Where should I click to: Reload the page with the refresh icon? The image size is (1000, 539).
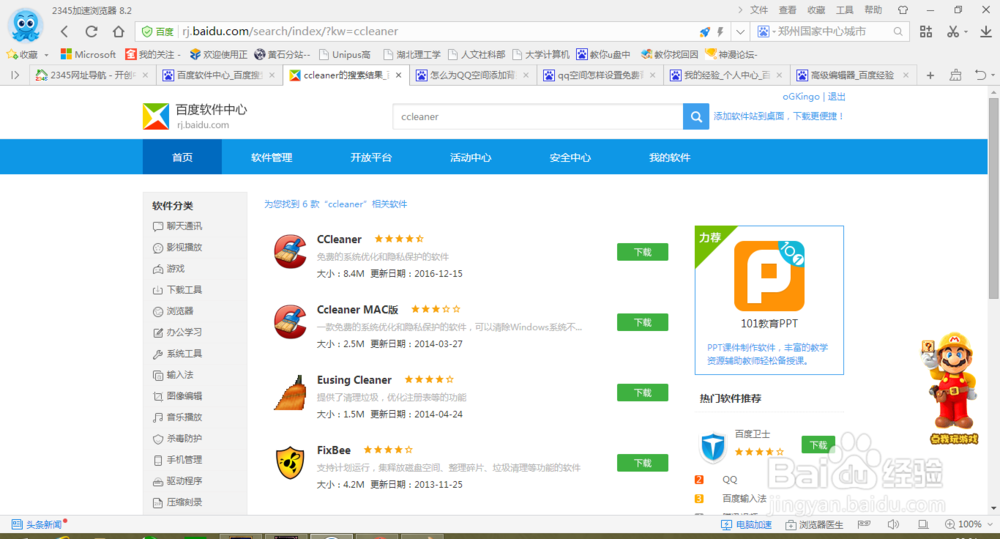click(91, 31)
